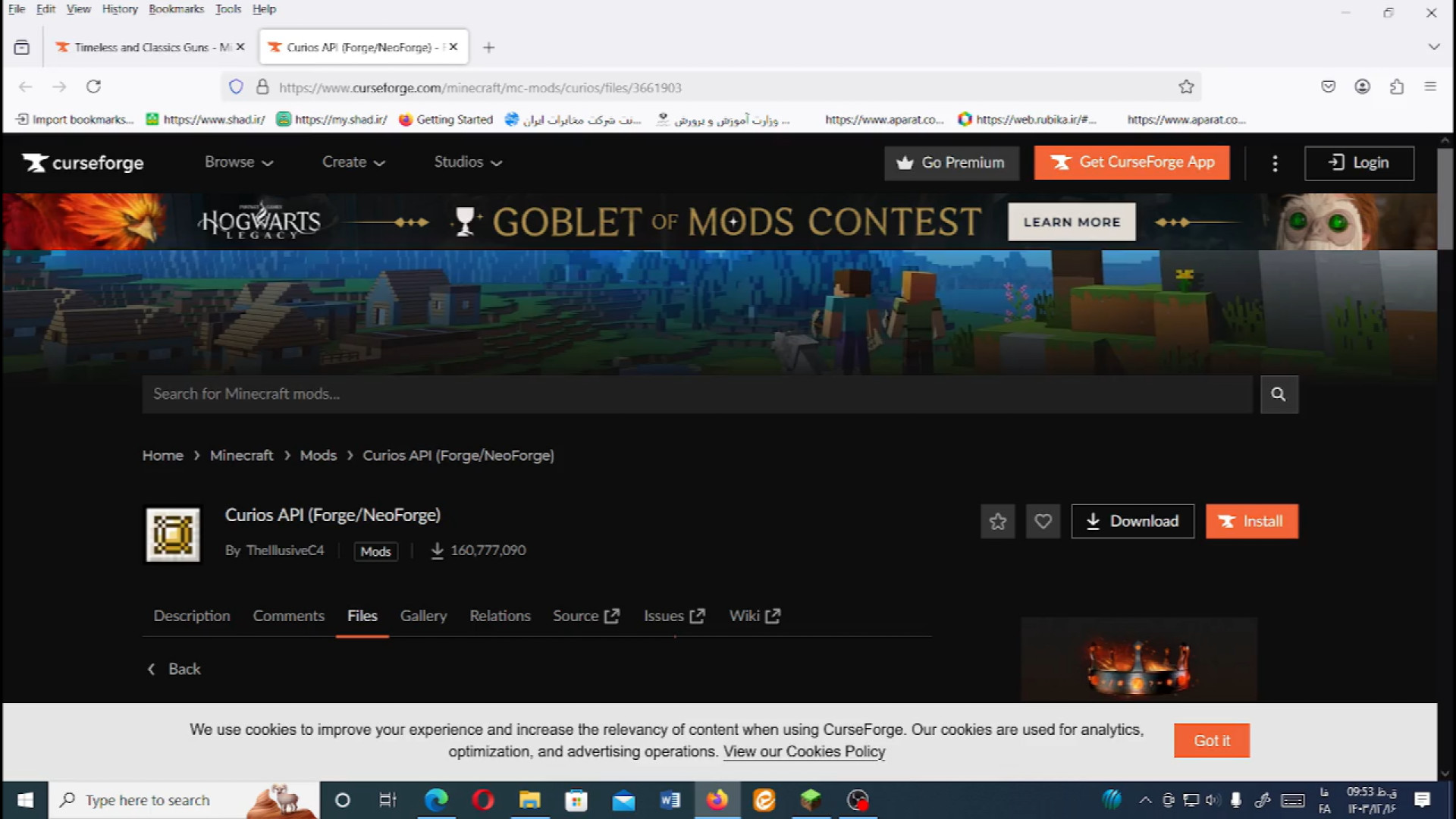Go back with browser back arrow
This screenshot has width=1456, height=819.
(x=26, y=87)
